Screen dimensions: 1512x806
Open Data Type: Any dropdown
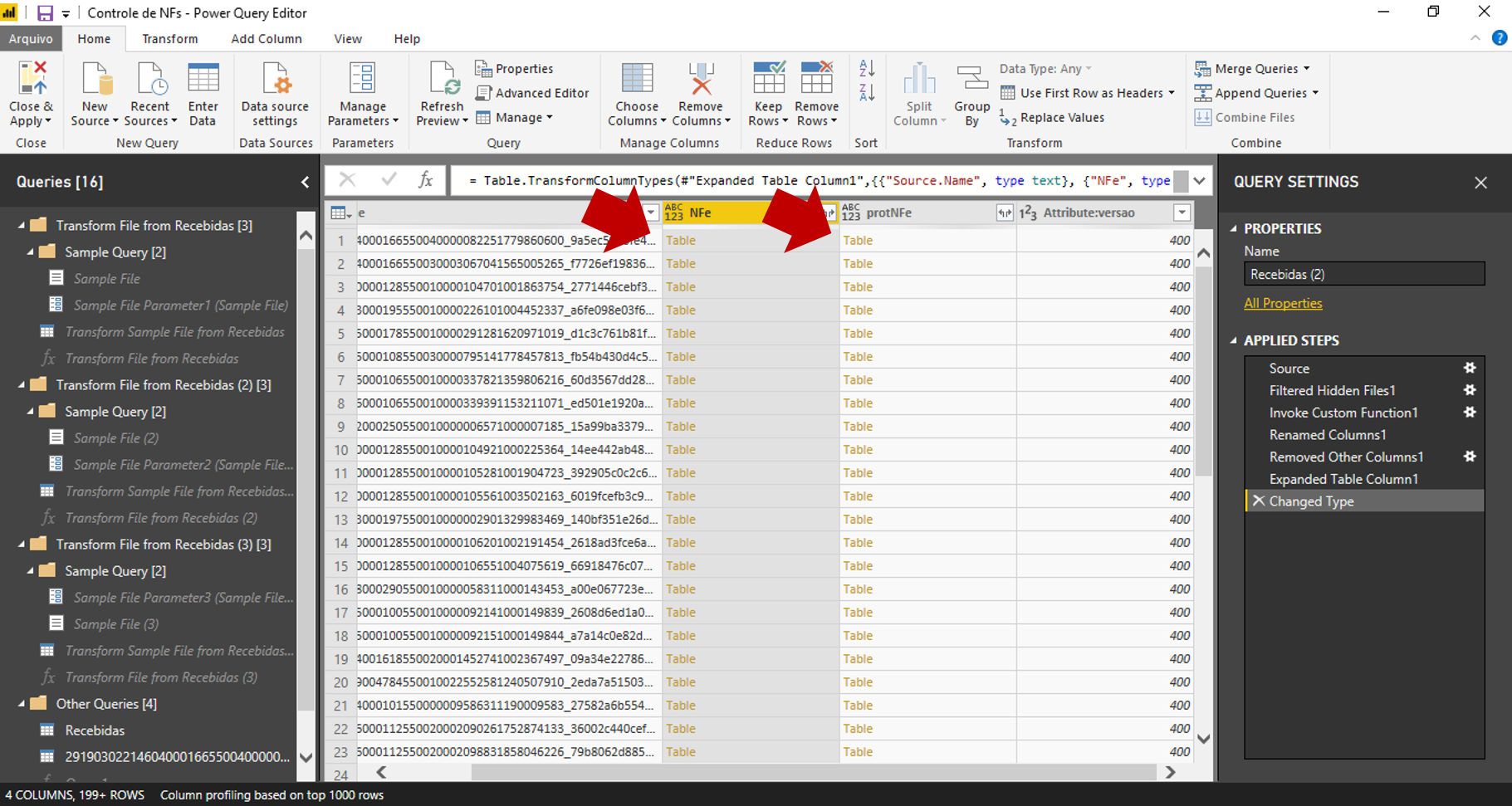[x=1045, y=69]
